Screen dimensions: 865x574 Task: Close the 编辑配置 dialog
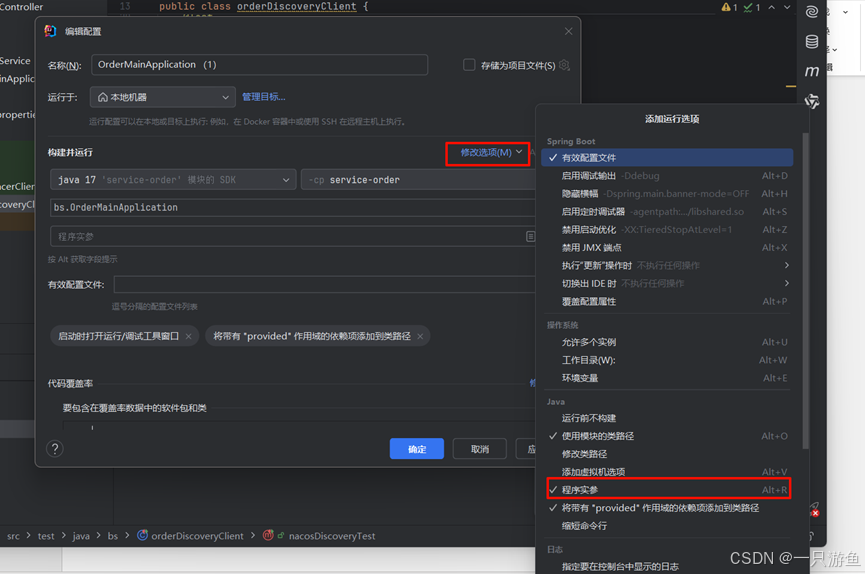click(568, 31)
